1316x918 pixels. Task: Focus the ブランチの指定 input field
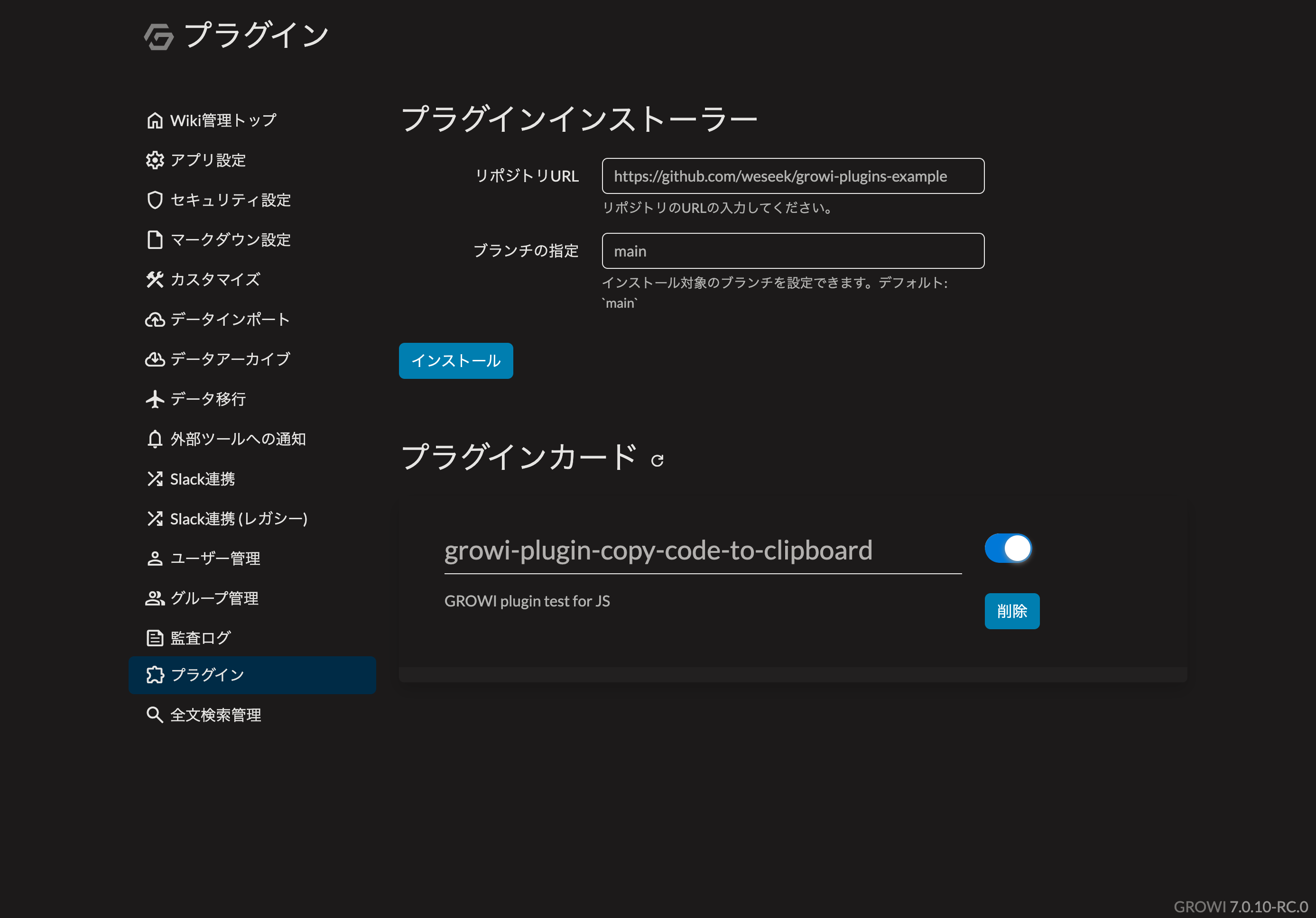[793, 251]
